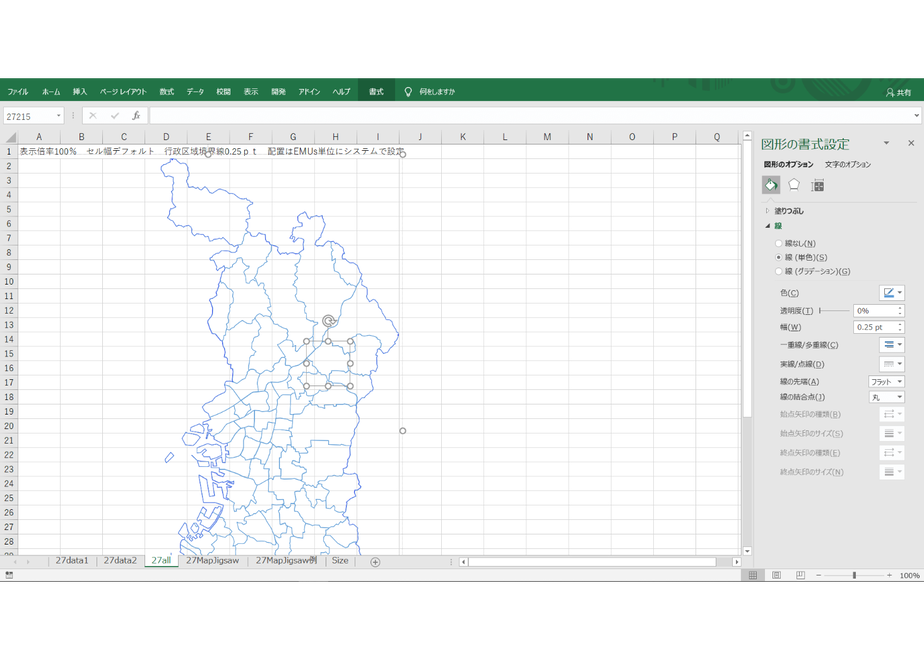Select row header 10
The image size is (924, 660).
click(9, 282)
